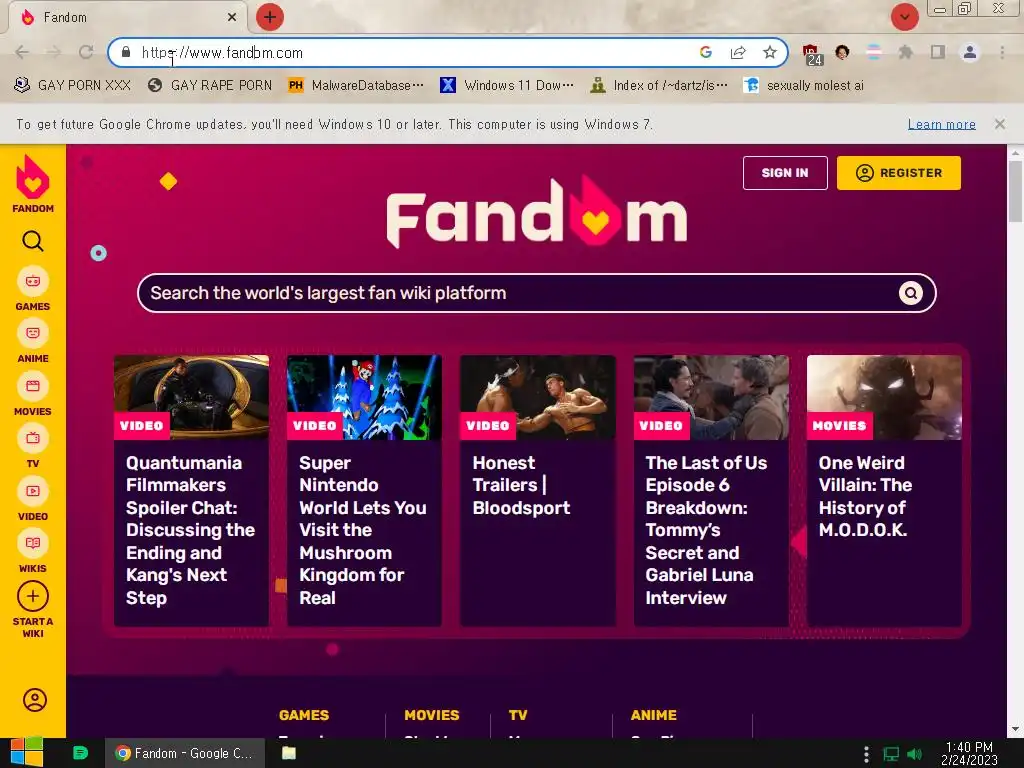
Task: Click 'One Weird Villain: The History of M.O.D.O.K.' title
Action: [865, 496]
